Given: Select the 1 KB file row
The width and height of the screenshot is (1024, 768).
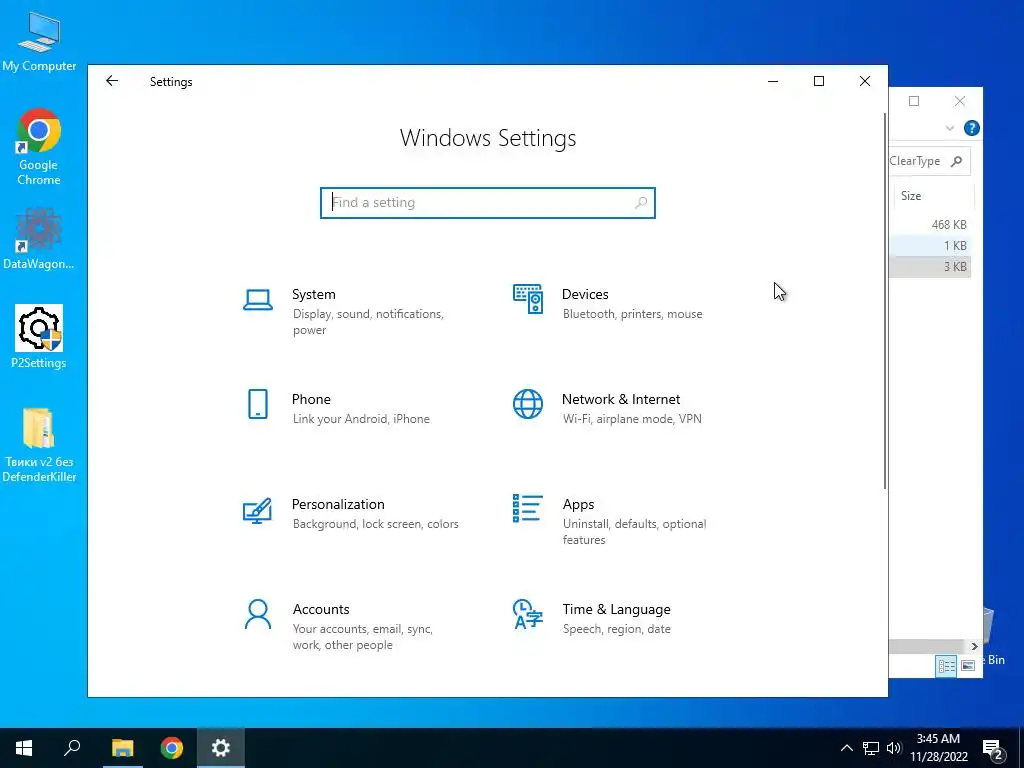Looking at the screenshot, I should [930, 246].
